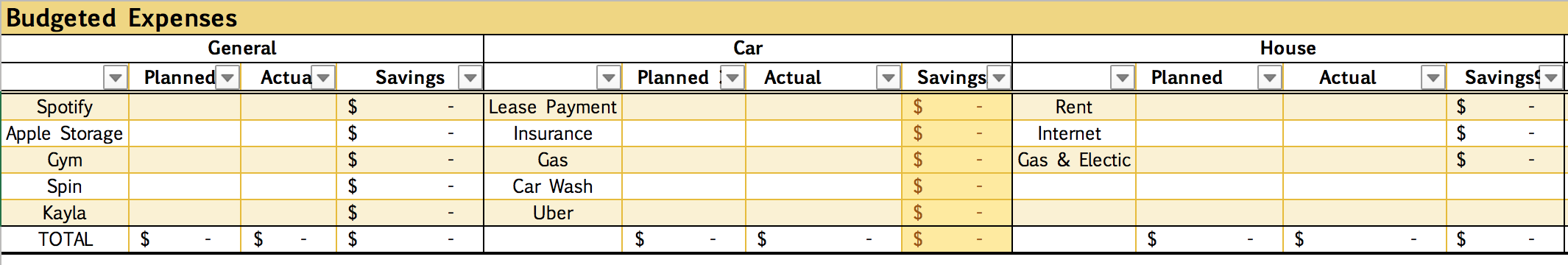Image resolution: width=1568 pixels, height=265 pixels.
Task: Open filter dropdown on Car Planned column
Action: (x=732, y=77)
